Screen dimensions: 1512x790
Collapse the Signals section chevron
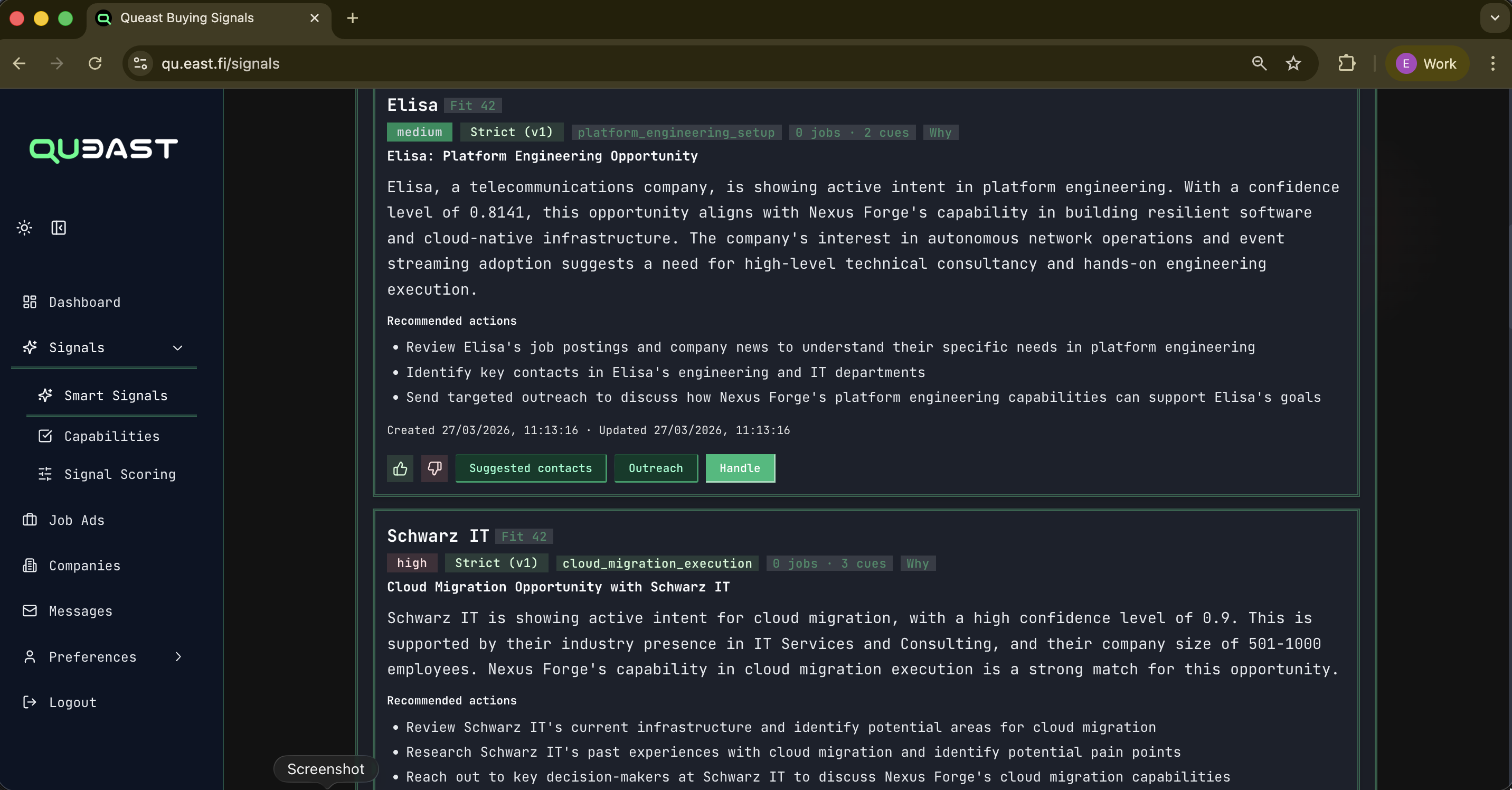(178, 347)
